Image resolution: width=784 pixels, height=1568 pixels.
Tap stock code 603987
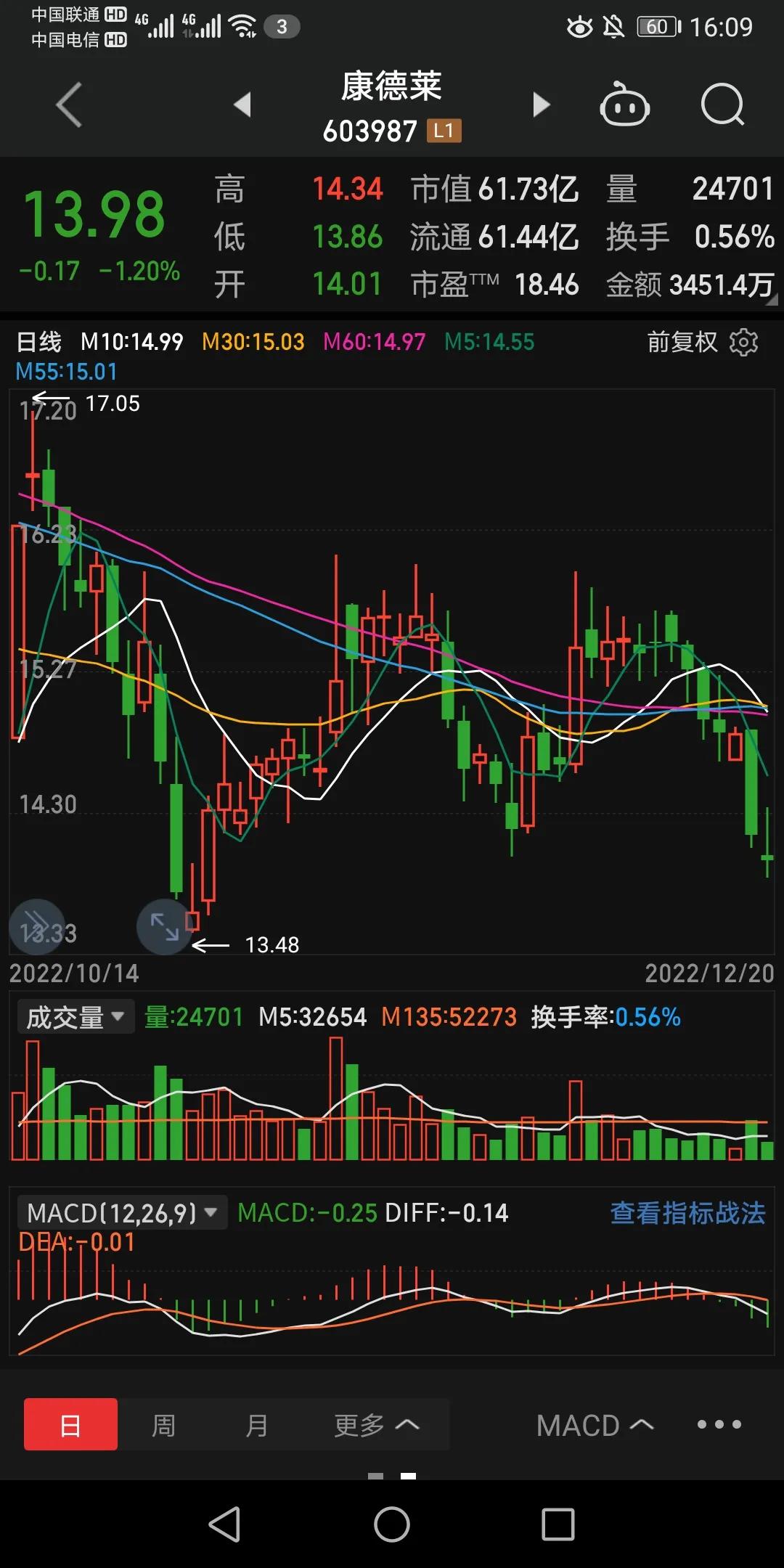(x=369, y=131)
